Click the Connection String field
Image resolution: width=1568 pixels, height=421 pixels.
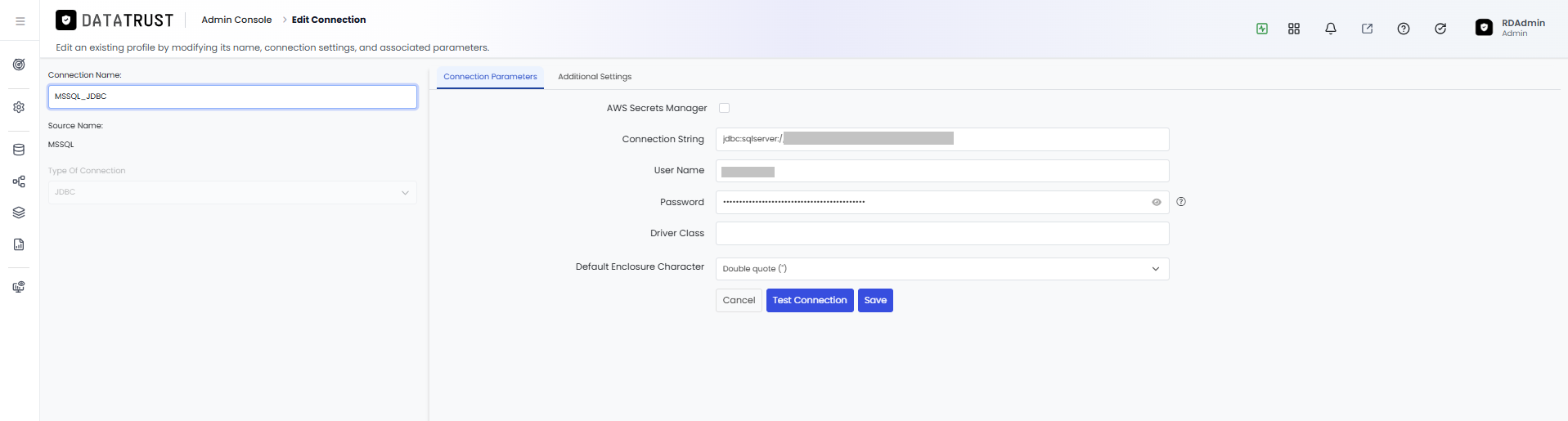[x=942, y=139]
